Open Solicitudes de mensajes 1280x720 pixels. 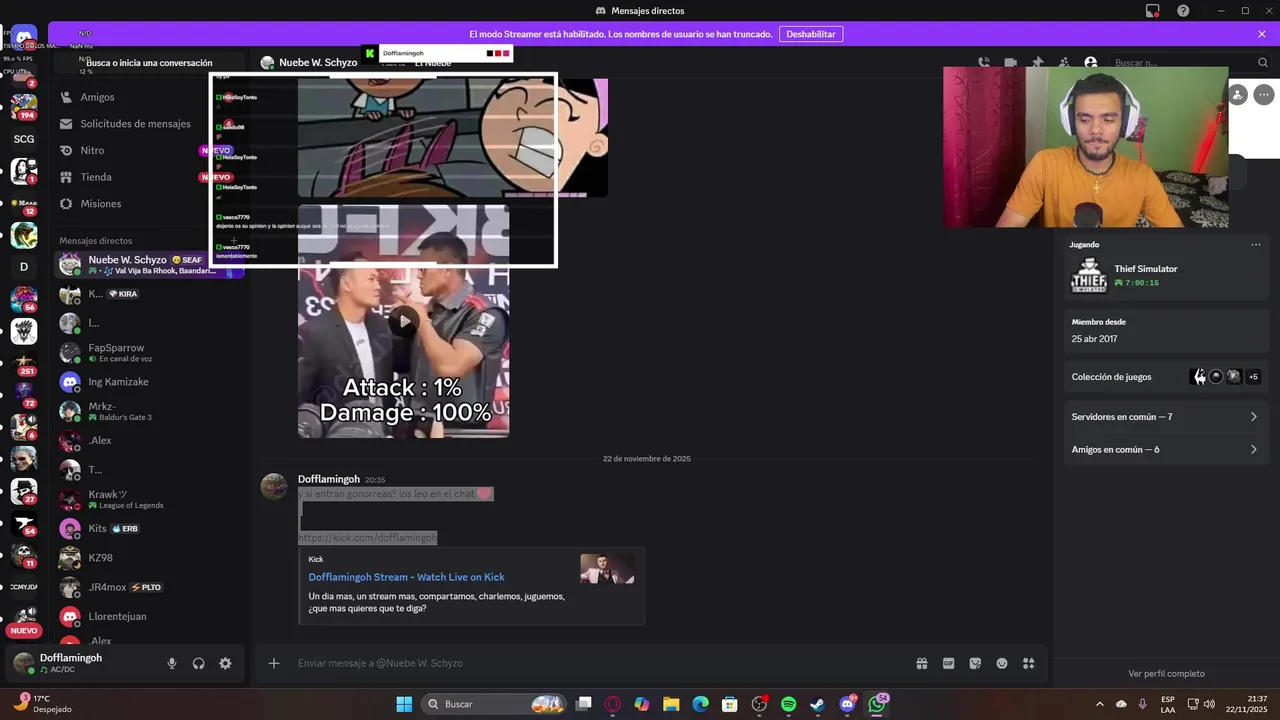click(148, 124)
